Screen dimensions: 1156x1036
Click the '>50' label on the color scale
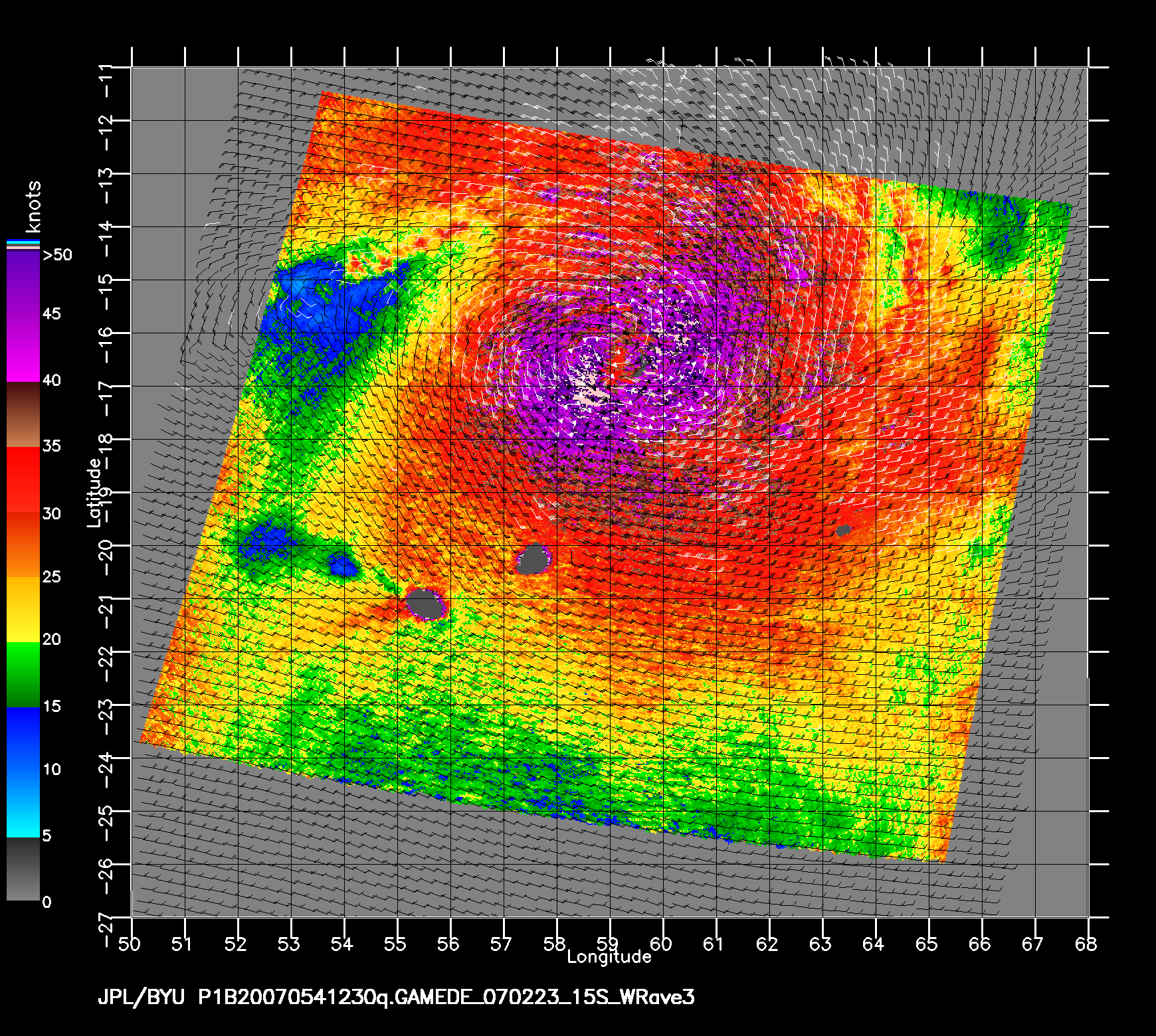[x=57, y=255]
